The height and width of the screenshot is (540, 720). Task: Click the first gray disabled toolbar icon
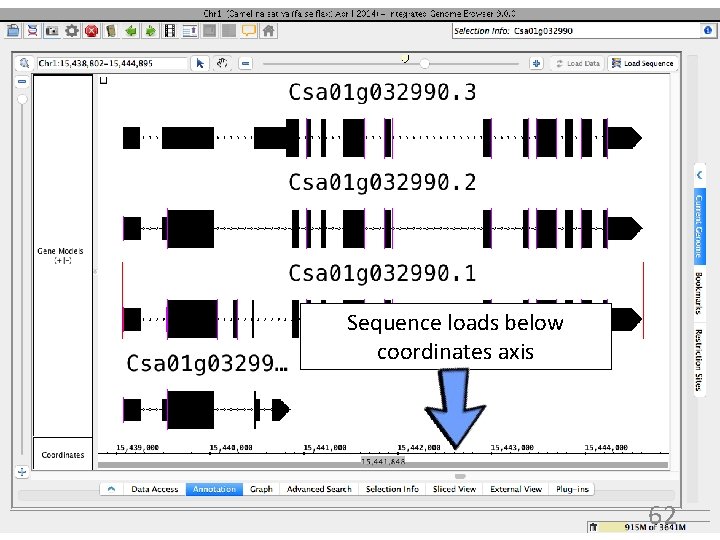click(209, 31)
